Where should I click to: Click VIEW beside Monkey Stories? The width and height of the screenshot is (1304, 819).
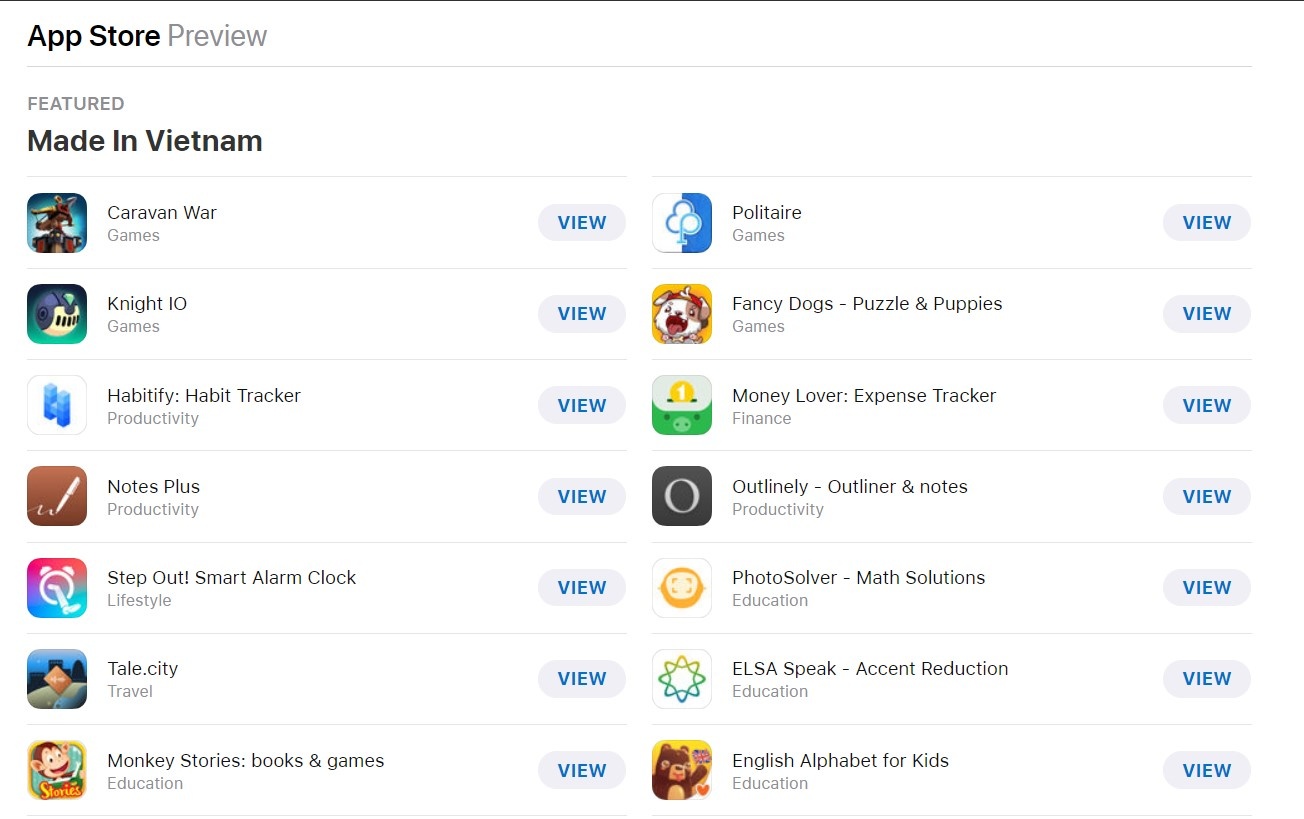pos(581,770)
